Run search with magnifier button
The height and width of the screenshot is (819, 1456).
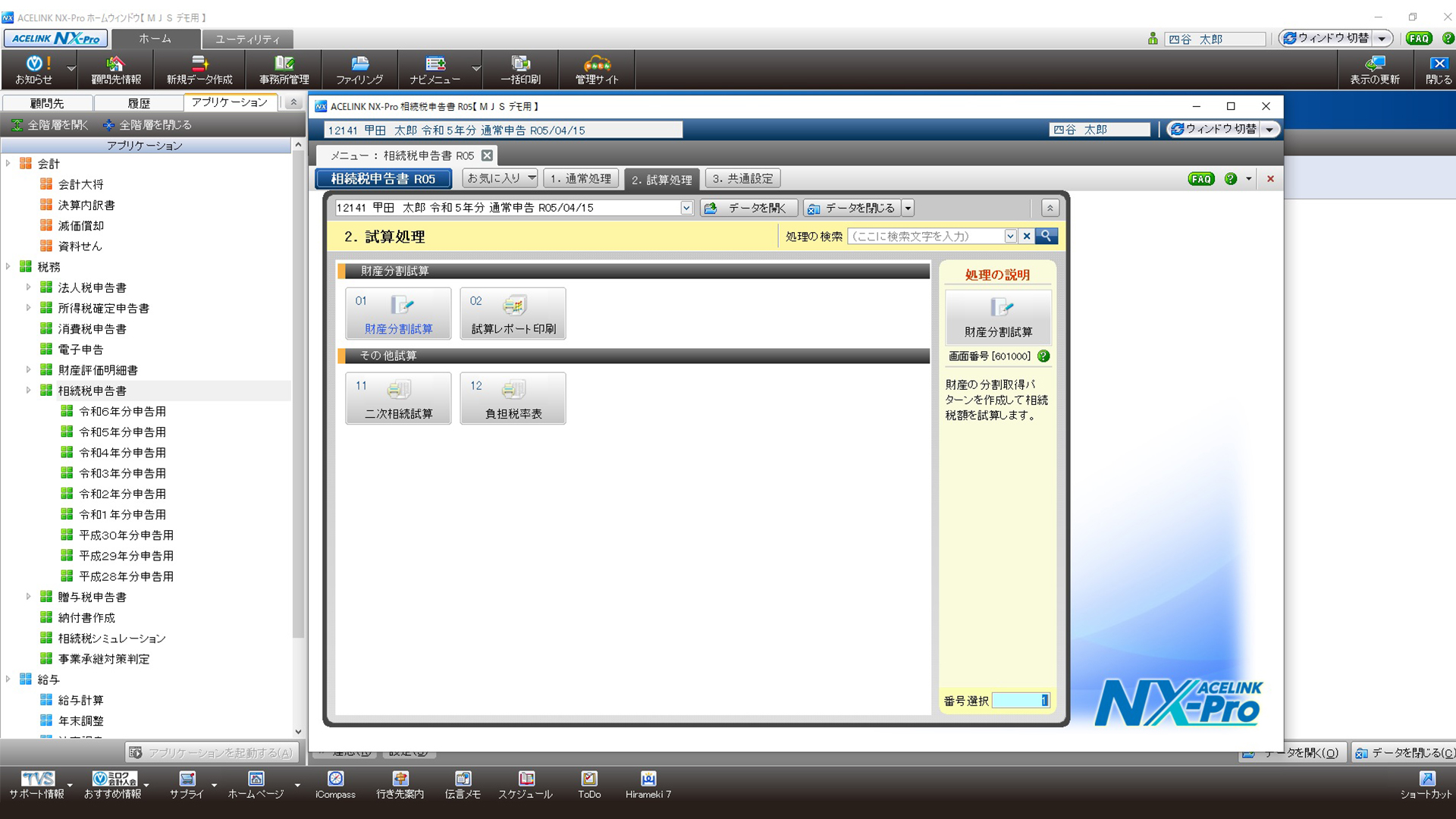(x=1046, y=236)
